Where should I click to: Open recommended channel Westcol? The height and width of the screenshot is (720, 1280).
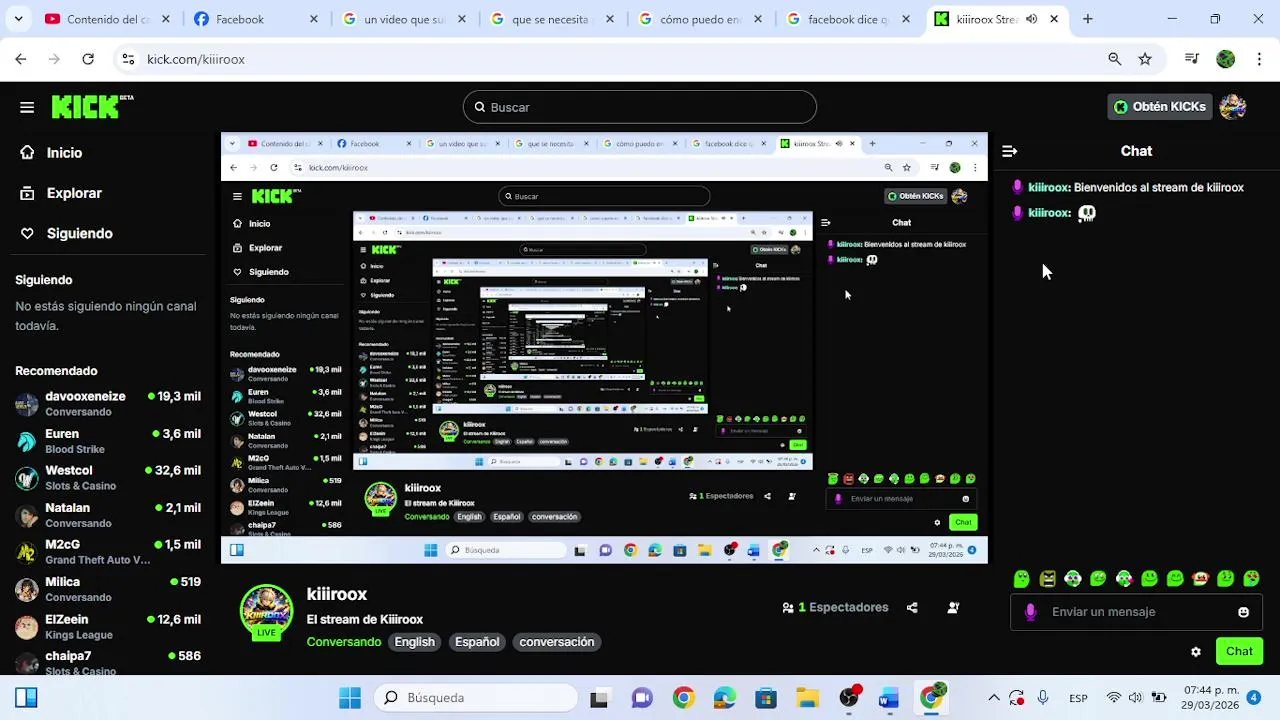point(108,478)
